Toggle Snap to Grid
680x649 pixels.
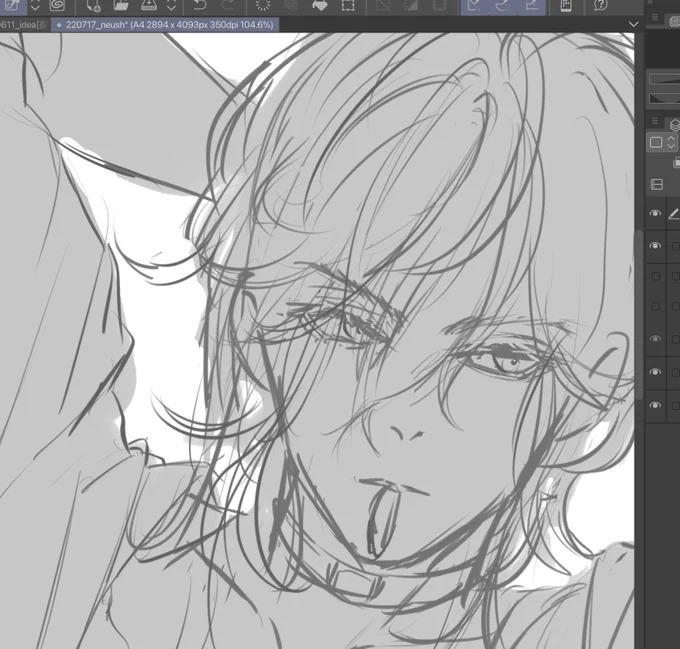pos(532,5)
